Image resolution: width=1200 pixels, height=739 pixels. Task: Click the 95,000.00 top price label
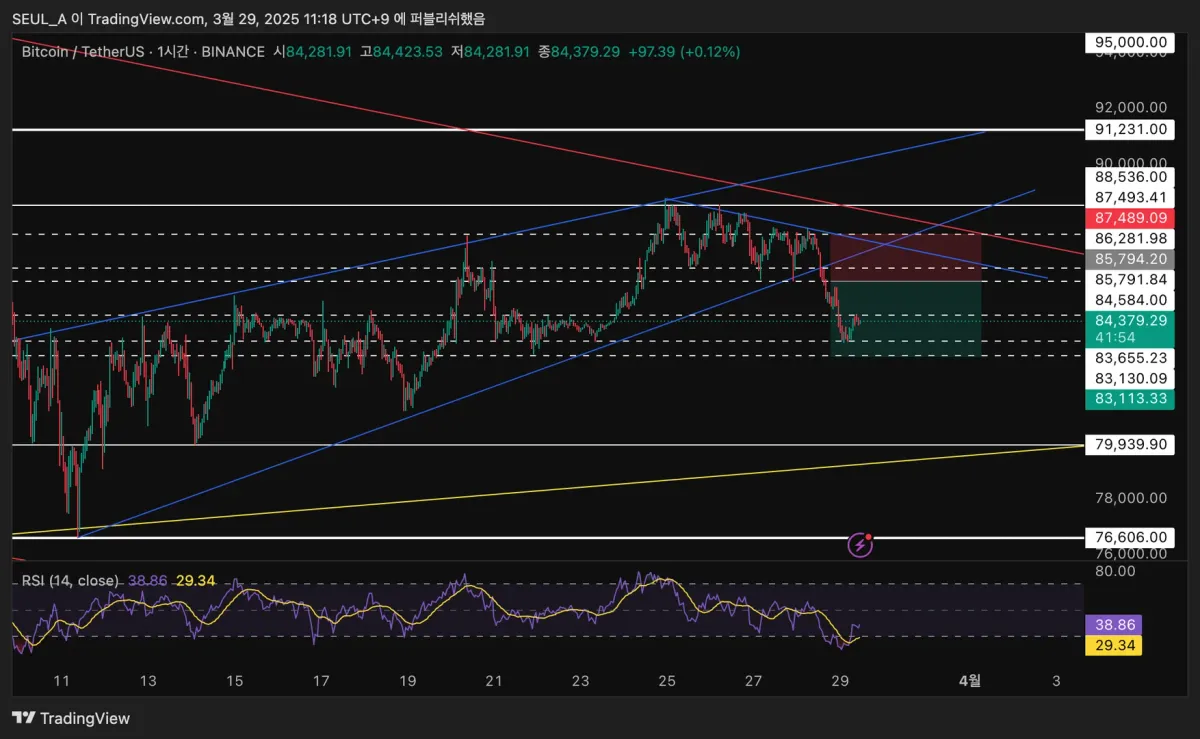pos(1130,42)
